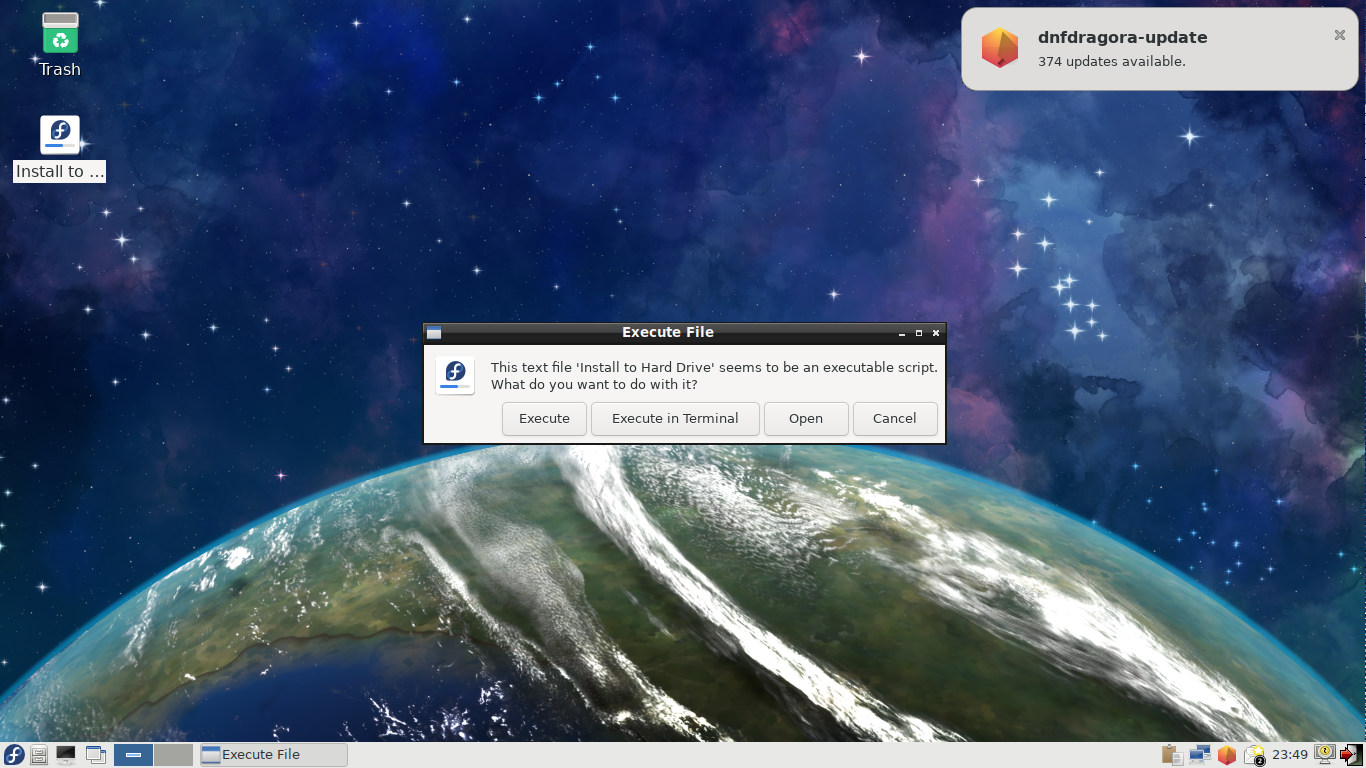Click the 23:49 panel clock
The height and width of the screenshot is (768, 1366).
[1291, 755]
